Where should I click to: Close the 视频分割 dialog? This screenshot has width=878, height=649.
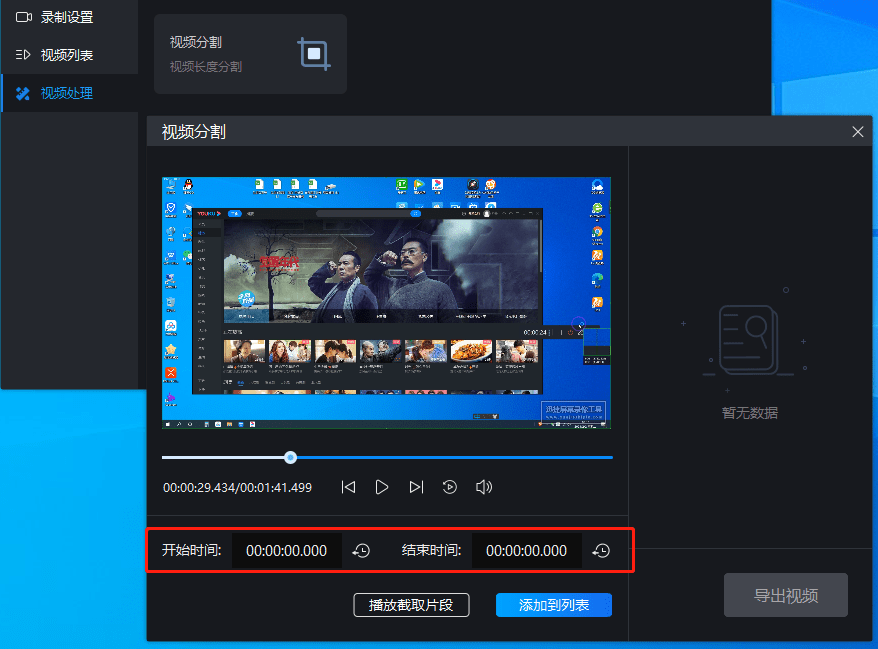(x=857, y=132)
